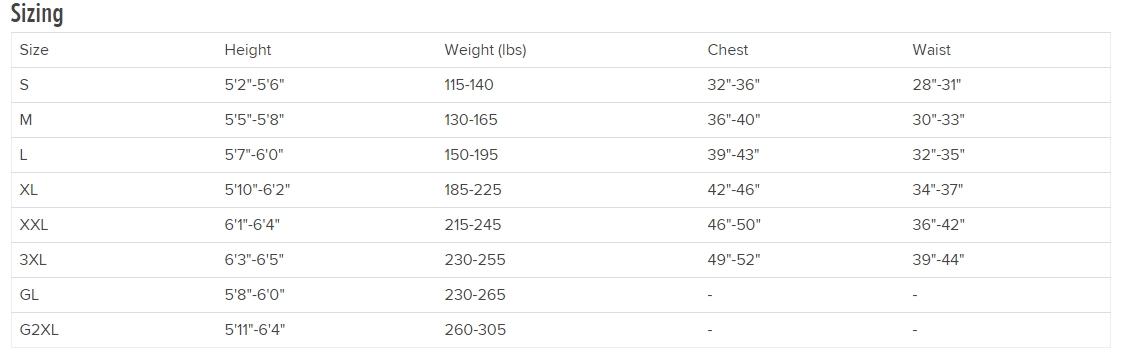Select the XL size row label
1127x360 pixels.
tap(29, 190)
